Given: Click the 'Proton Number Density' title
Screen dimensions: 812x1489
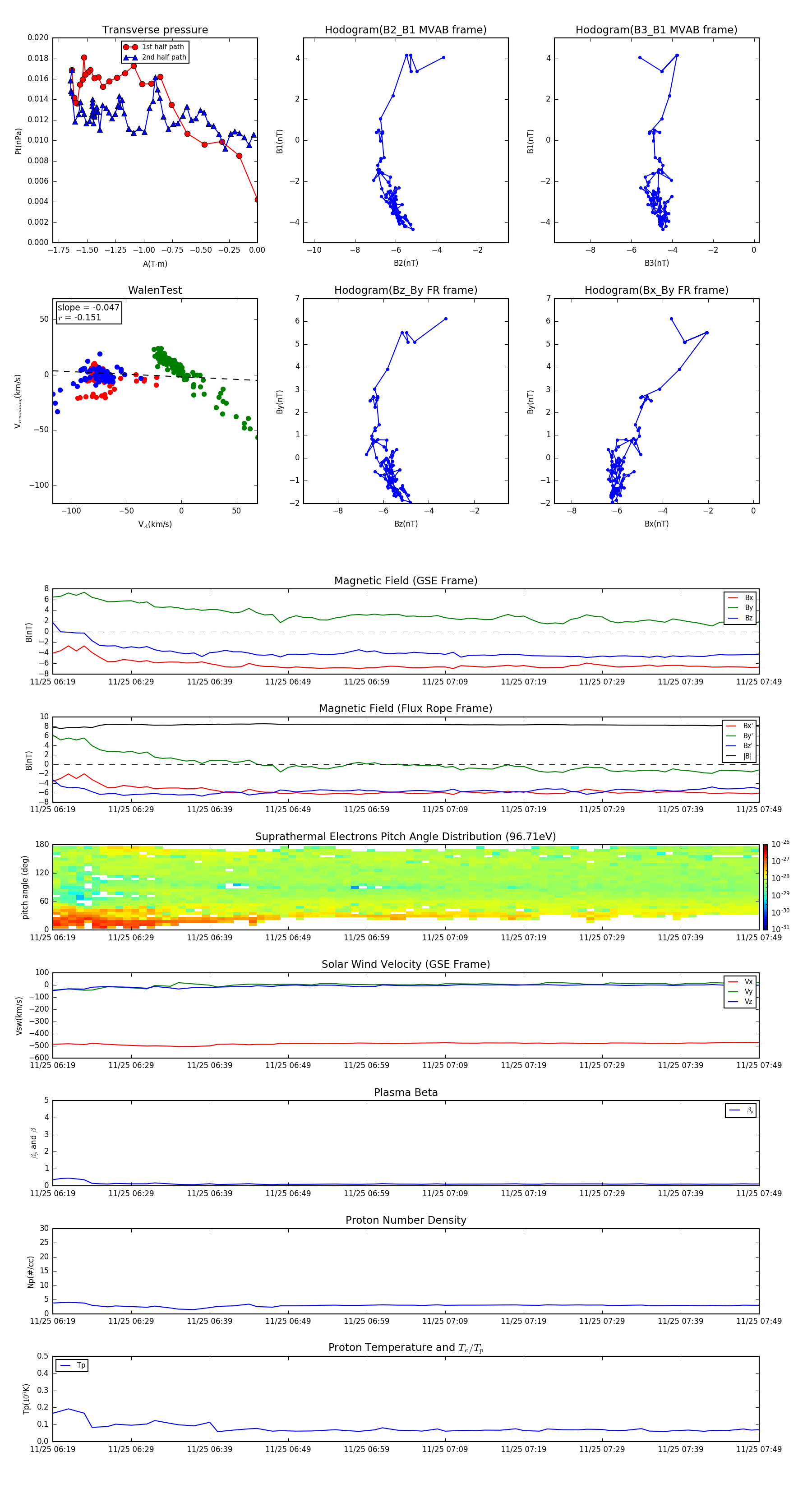Looking at the screenshot, I should [406, 1220].
